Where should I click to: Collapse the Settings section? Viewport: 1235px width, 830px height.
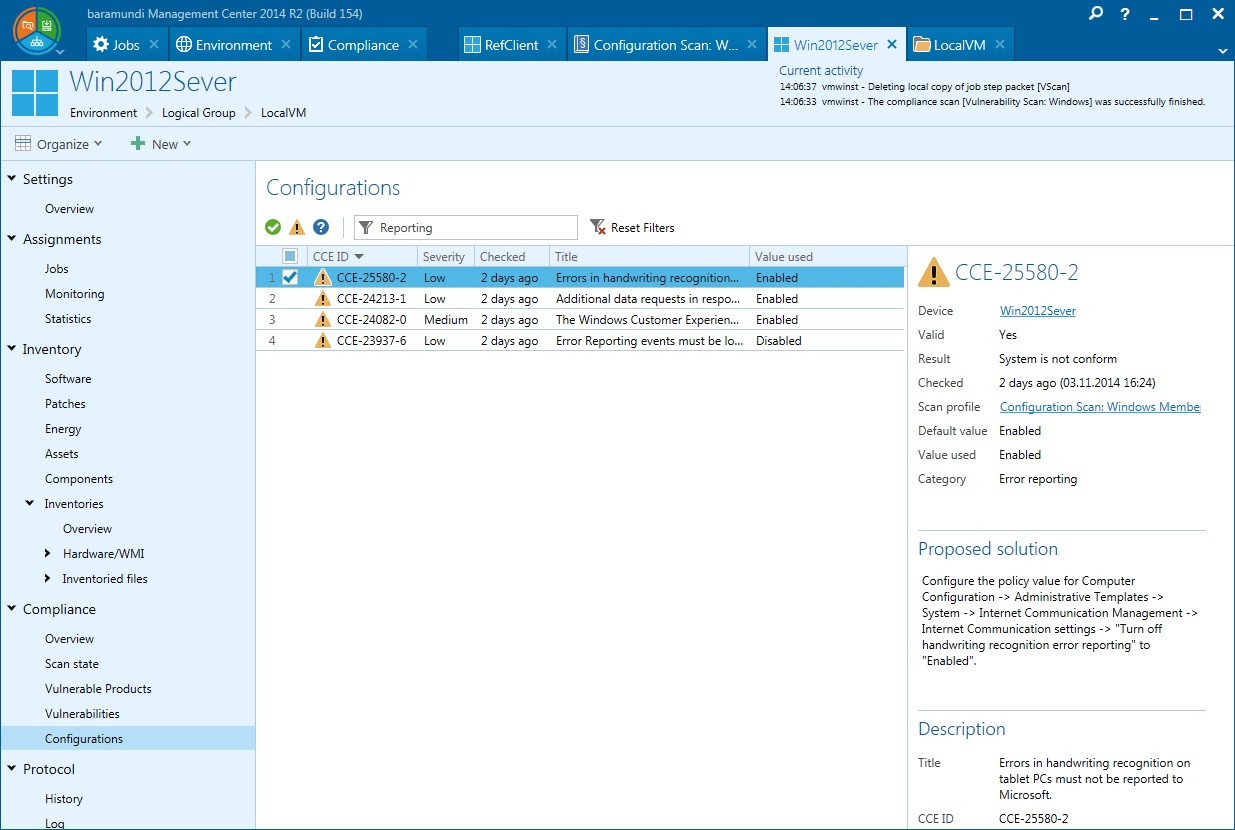click(12, 179)
